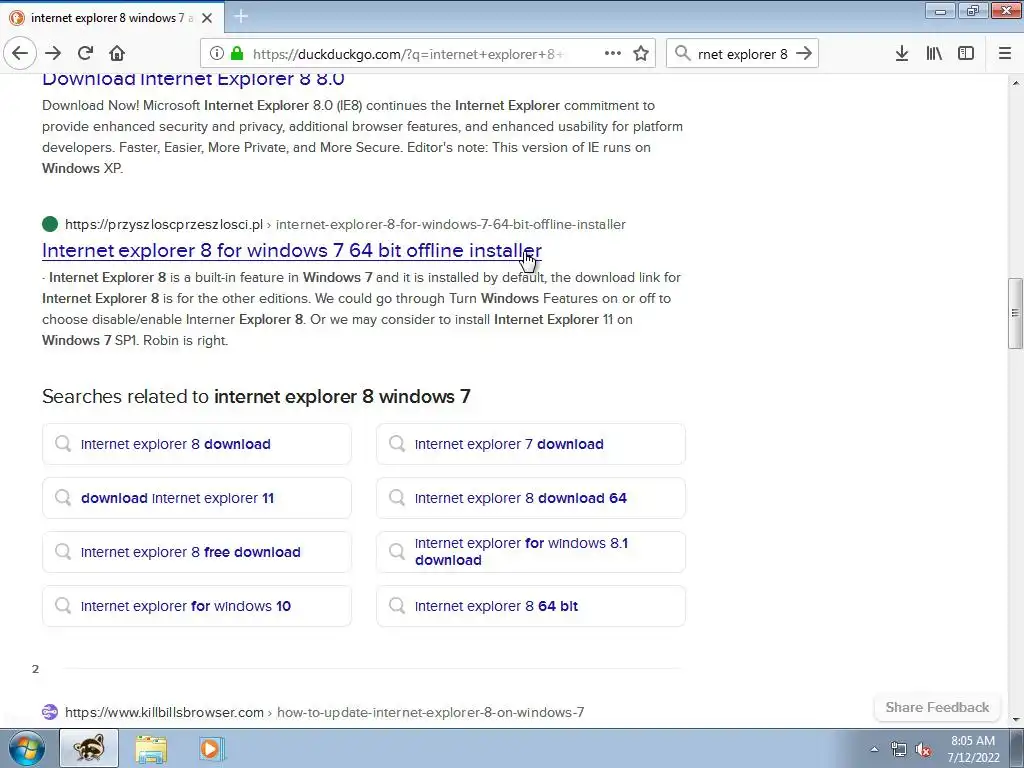Bookmark this page with the star
This screenshot has width=1024, height=768.
(641, 54)
